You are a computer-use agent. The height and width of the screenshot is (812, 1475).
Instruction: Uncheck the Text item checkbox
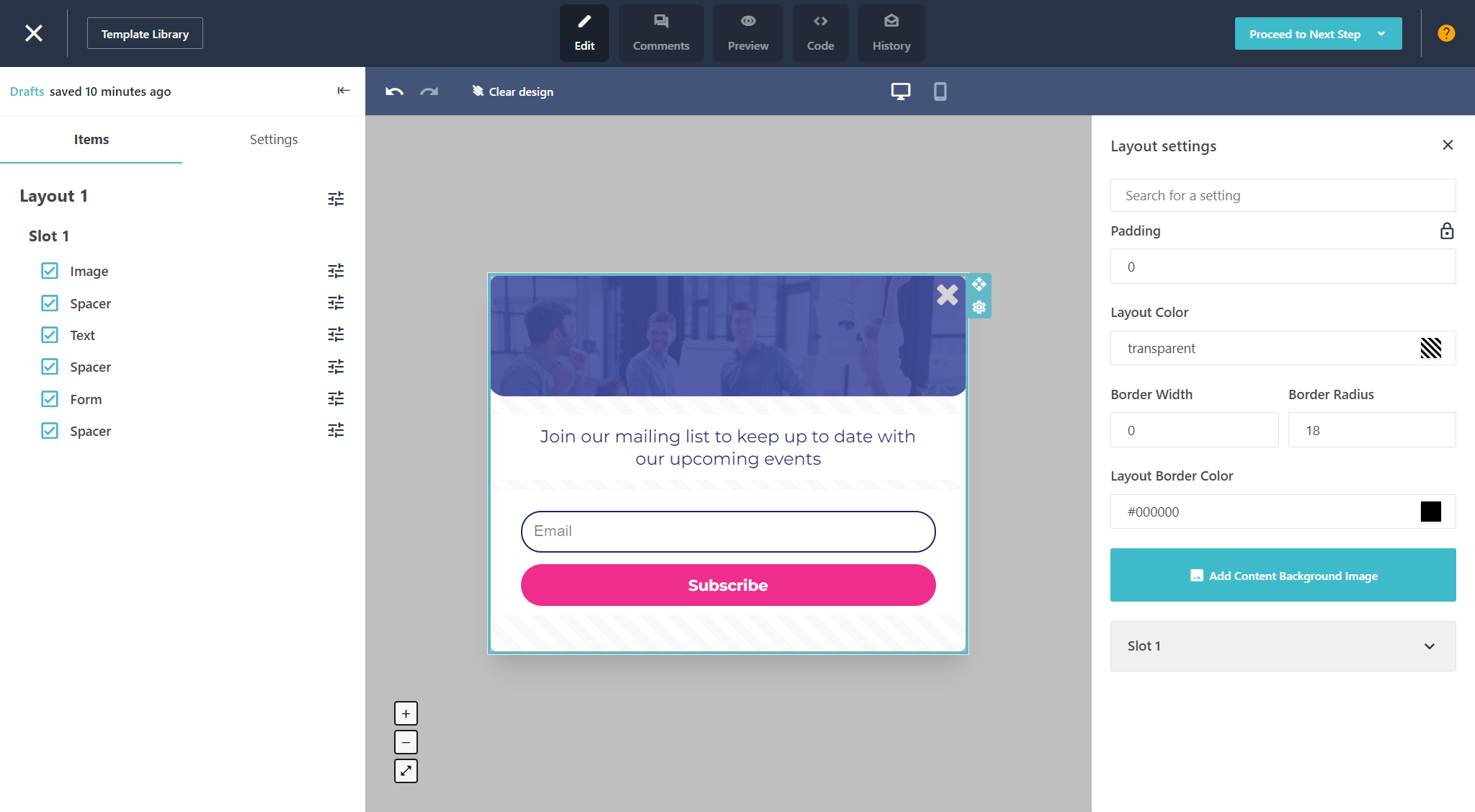click(50, 335)
